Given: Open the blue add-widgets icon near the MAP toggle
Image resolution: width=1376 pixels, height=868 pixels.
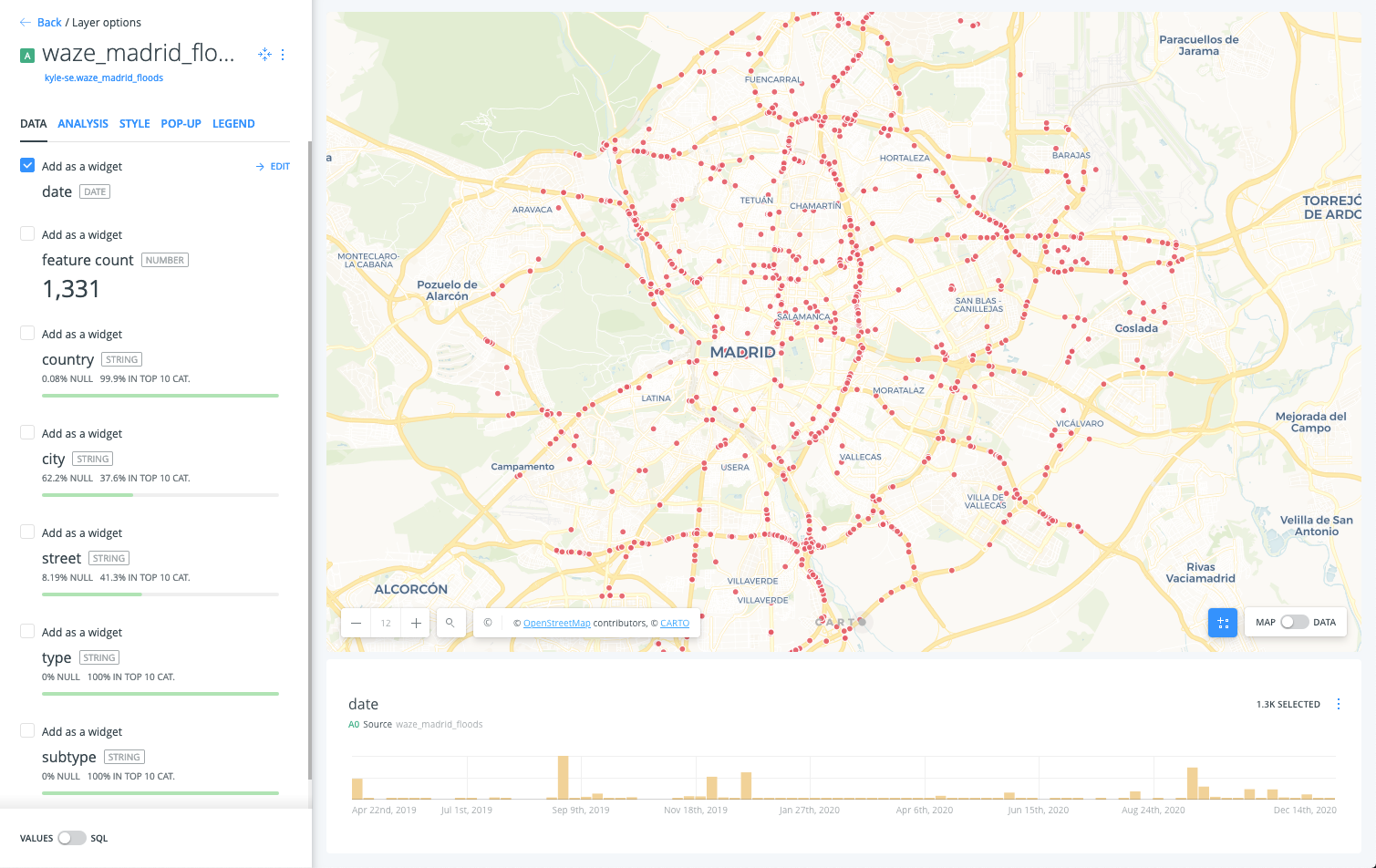Looking at the screenshot, I should tap(1223, 622).
